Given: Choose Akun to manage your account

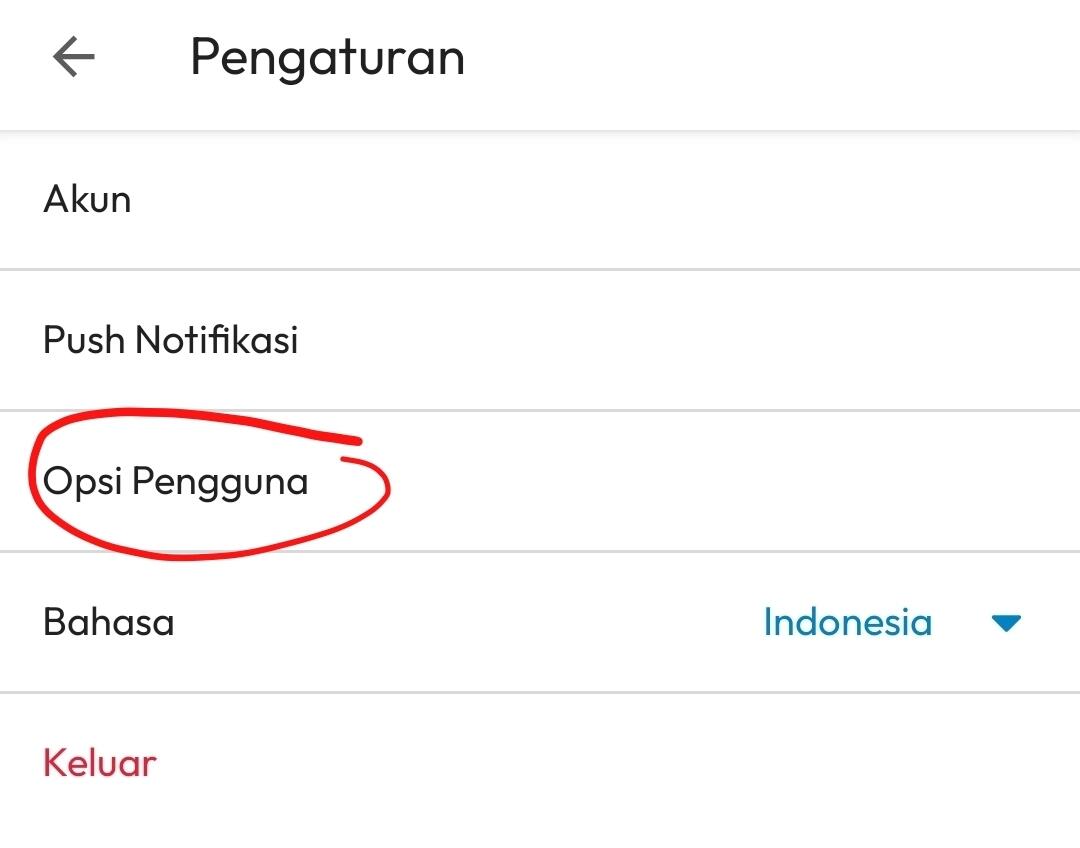Looking at the screenshot, I should [x=87, y=198].
